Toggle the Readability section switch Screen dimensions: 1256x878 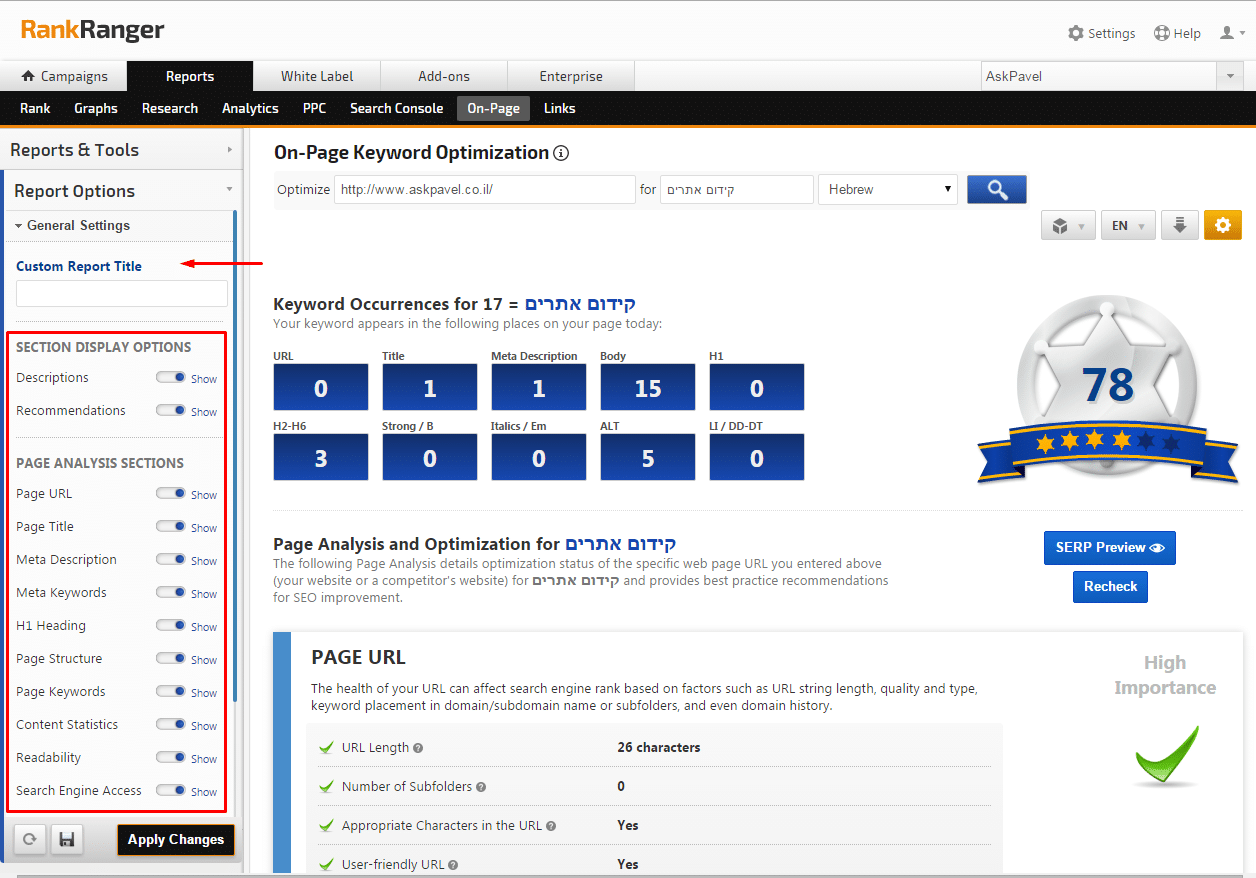point(171,757)
